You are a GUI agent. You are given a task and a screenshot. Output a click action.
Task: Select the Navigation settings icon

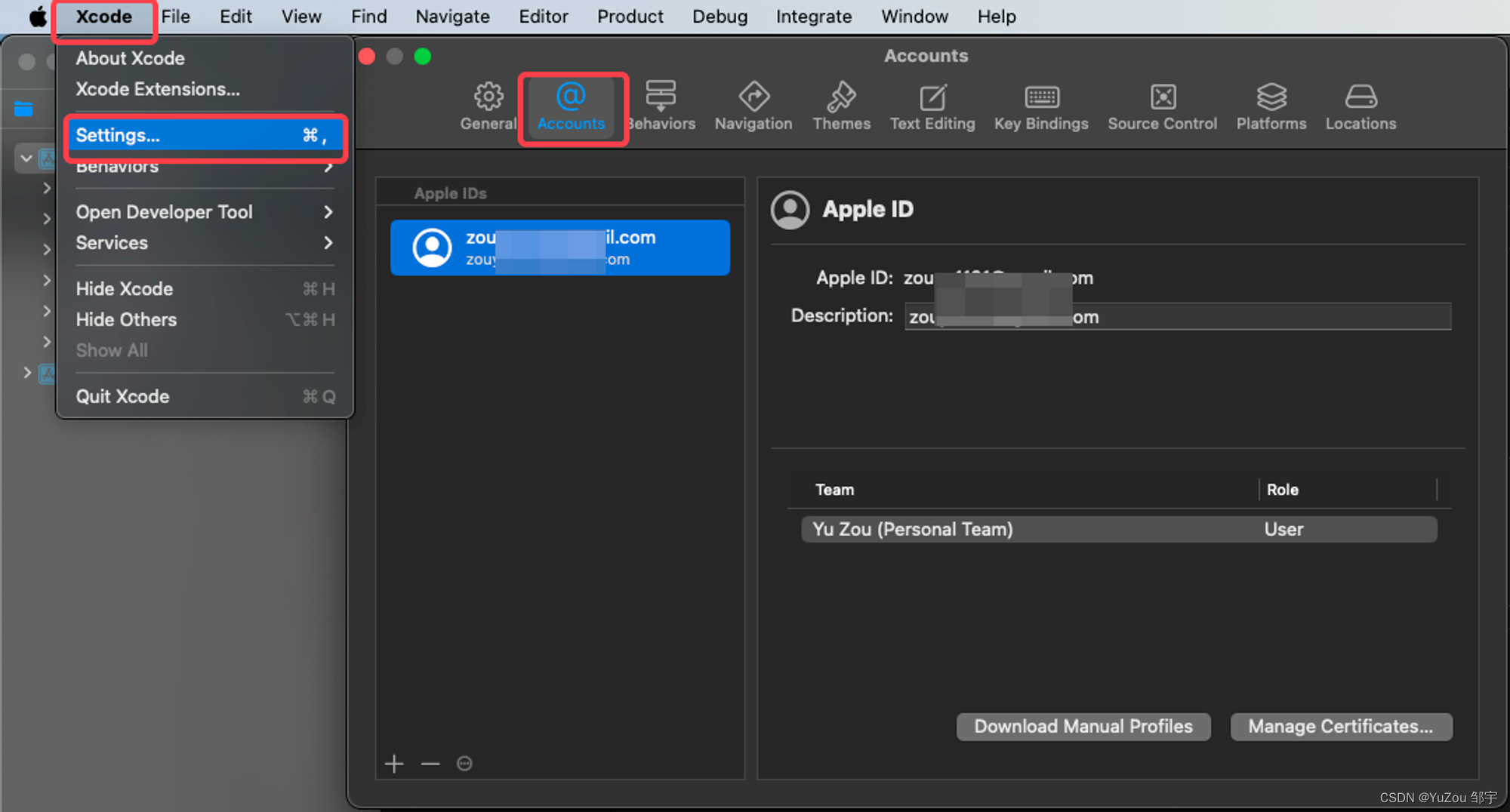pos(753,106)
